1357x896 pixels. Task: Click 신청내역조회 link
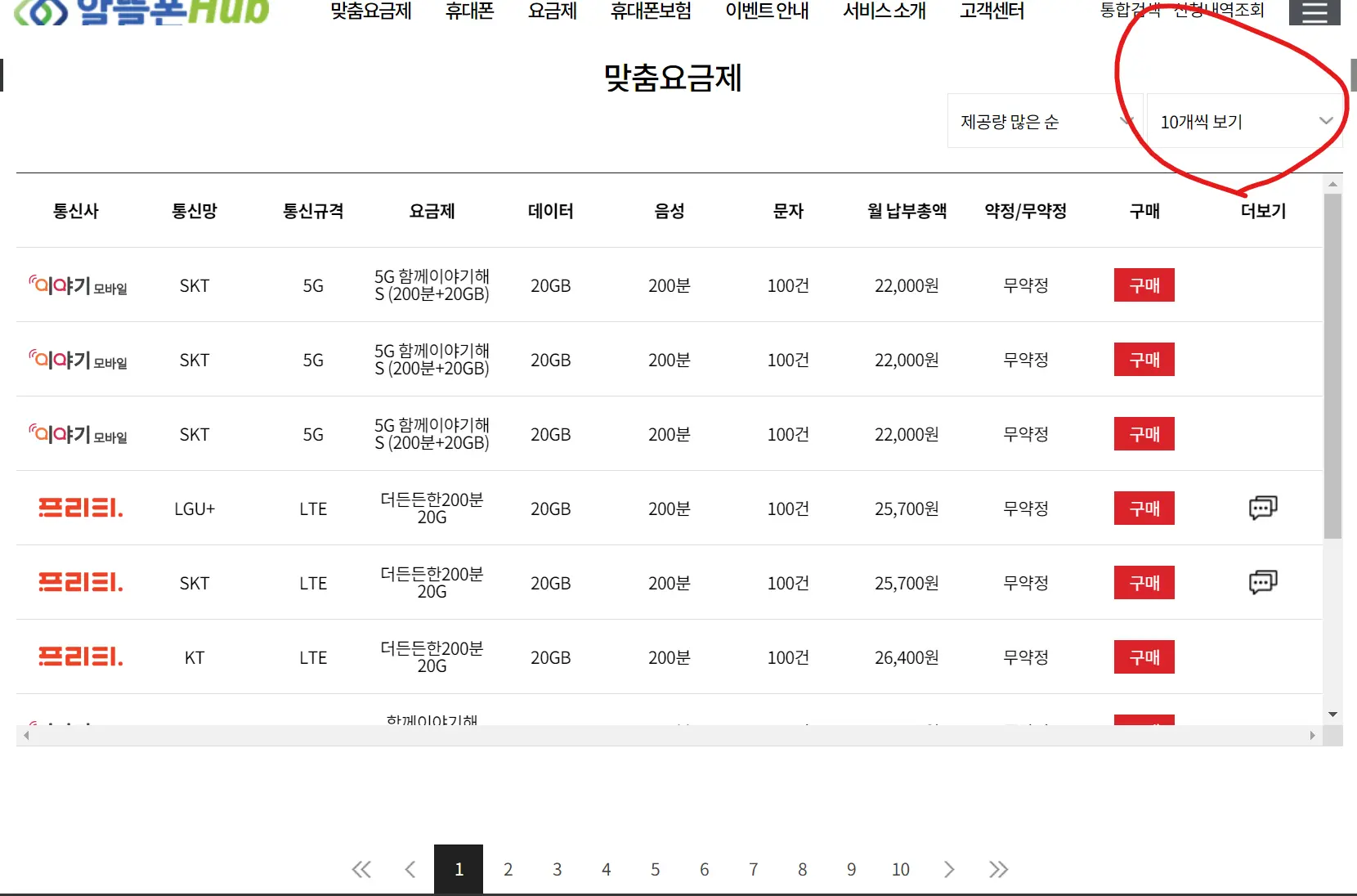(x=1220, y=11)
